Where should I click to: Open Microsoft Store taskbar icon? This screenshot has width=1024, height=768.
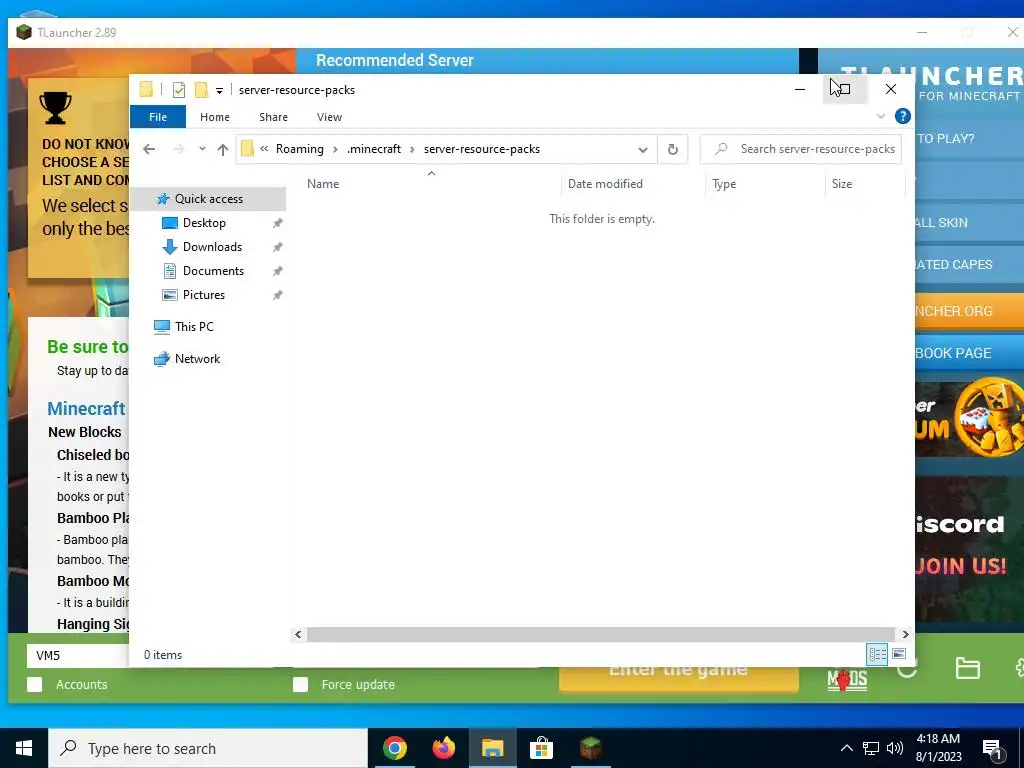(541, 748)
